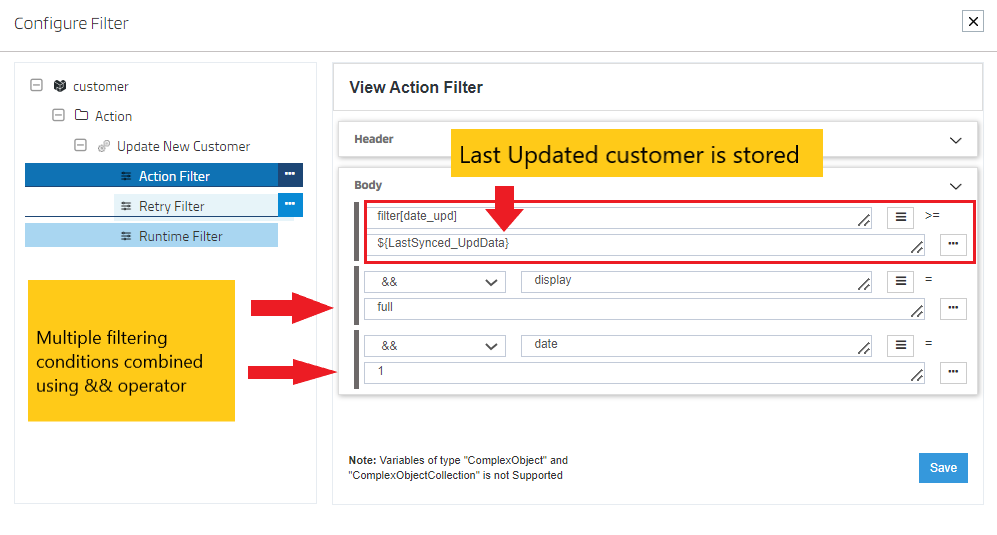Collapse the Action folder node

(58, 115)
